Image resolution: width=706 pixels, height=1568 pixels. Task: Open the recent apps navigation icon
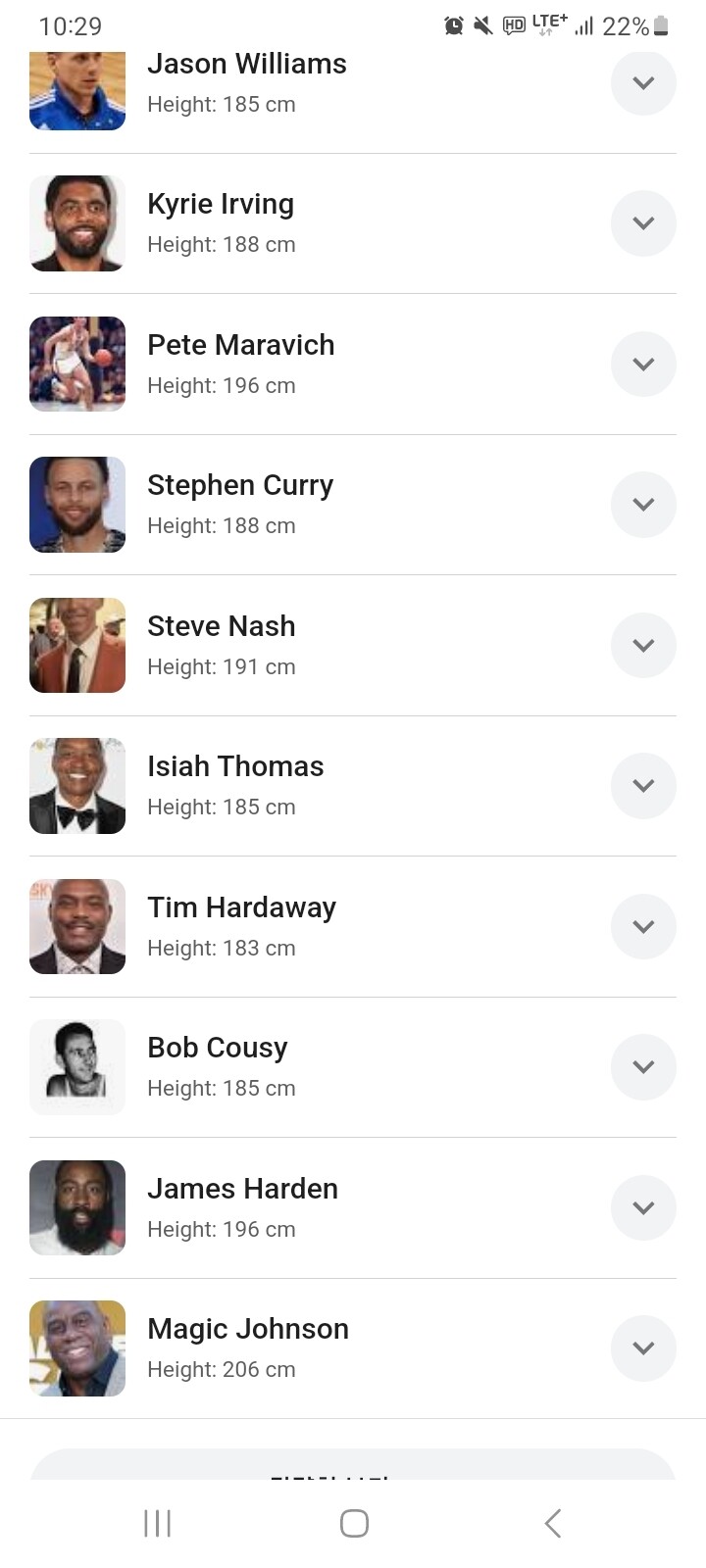pyautogui.click(x=157, y=1523)
